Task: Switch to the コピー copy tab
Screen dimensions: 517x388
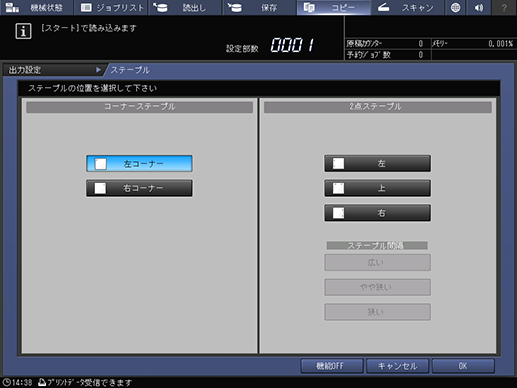Action: (333, 7)
